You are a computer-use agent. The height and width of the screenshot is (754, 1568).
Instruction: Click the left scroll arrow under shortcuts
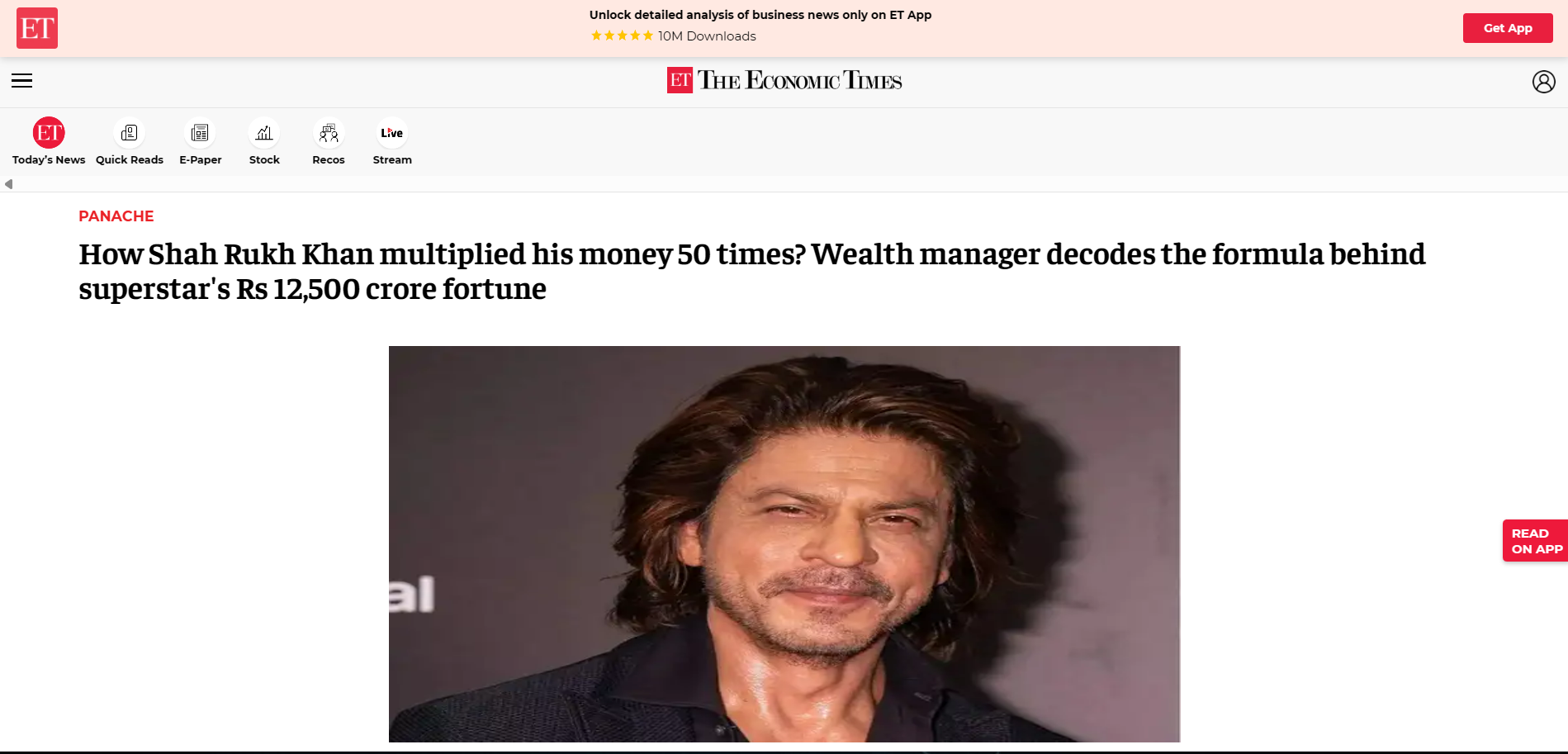pyautogui.click(x=8, y=184)
